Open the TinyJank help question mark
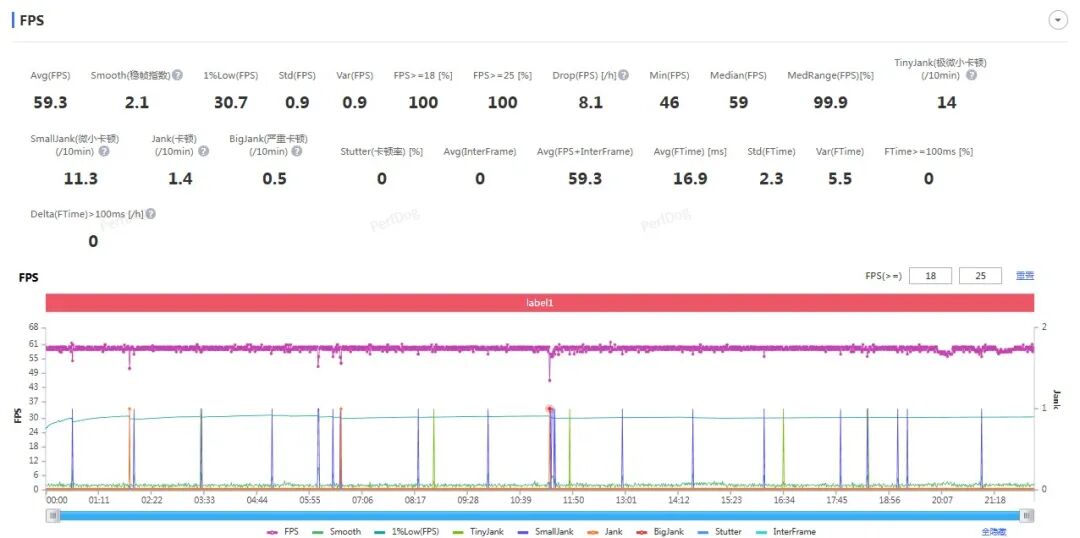Screen dimensions: 1080x538 pos(971,75)
